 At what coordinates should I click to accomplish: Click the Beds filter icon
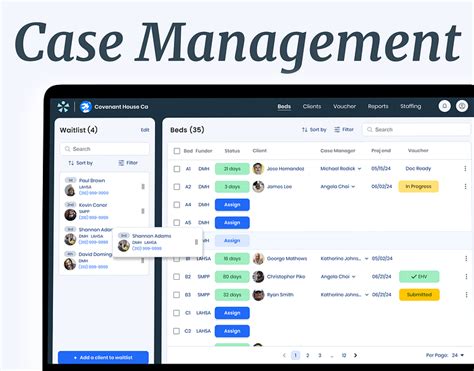(x=337, y=130)
